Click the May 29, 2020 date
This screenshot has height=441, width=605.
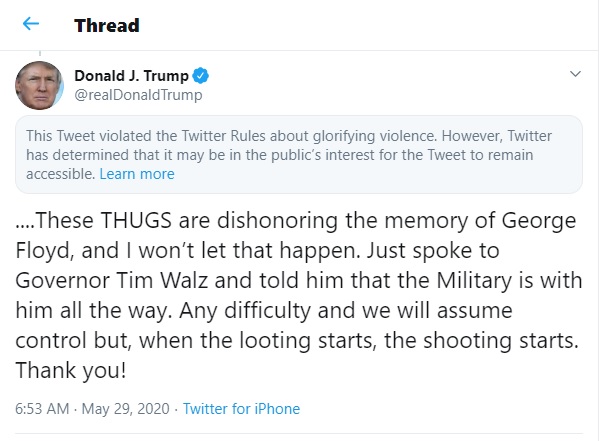[x=126, y=409]
